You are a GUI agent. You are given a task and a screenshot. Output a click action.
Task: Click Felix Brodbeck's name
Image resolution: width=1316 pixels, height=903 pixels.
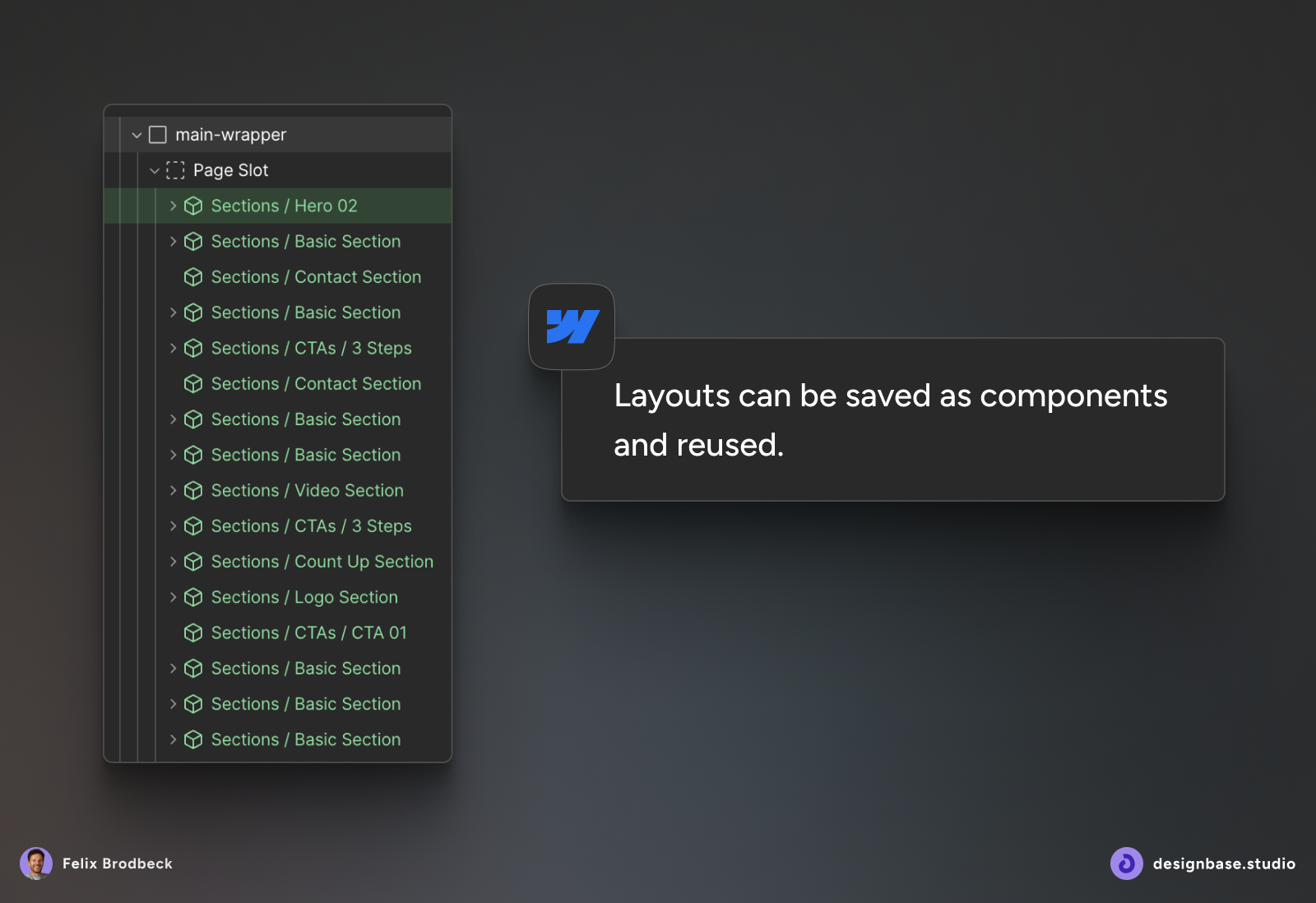118,864
